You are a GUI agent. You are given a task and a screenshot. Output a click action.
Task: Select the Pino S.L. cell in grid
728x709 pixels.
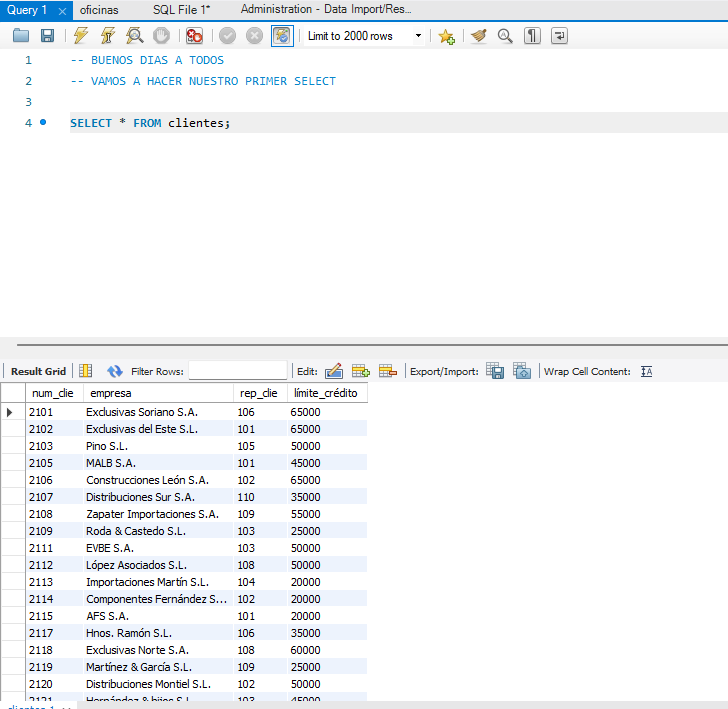(107, 446)
